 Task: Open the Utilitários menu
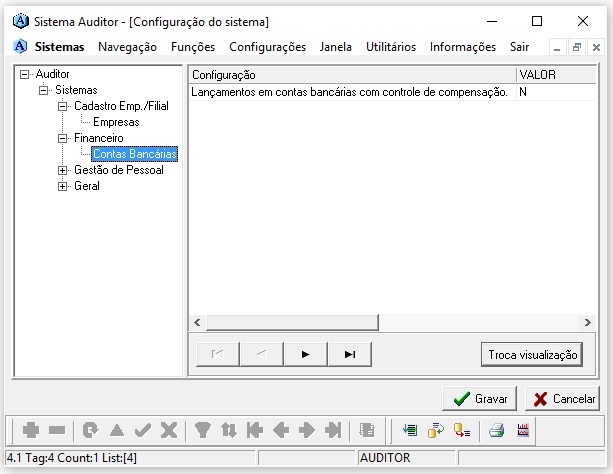(x=391, y=47)
